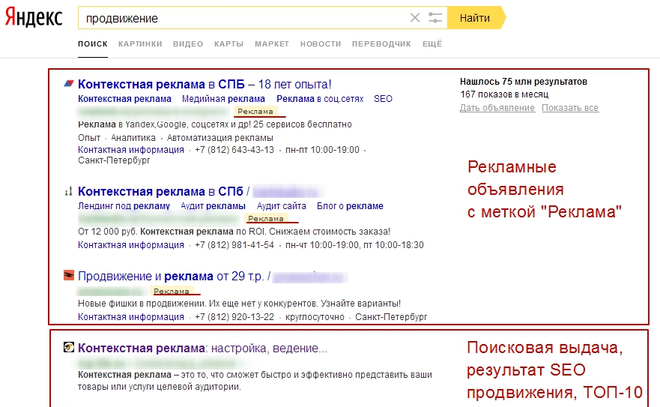660x407 pixels.
Task: Select phone number +7 (812) 920-13-22
Action: (234, 317)
